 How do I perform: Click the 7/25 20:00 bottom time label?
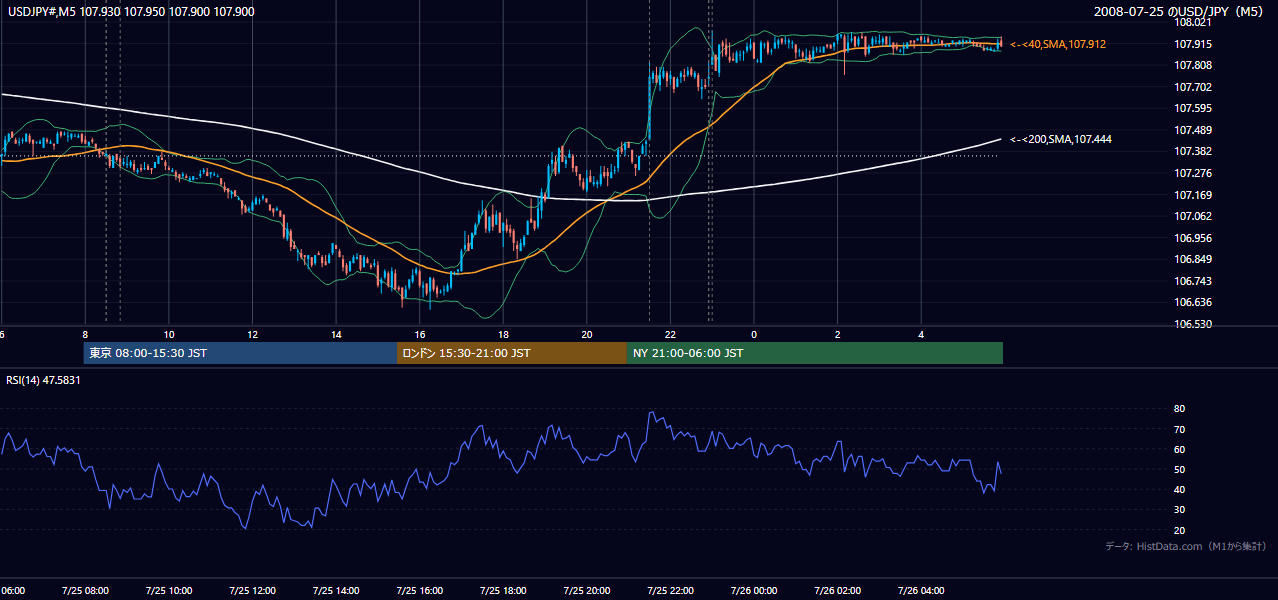coord(587,590)
